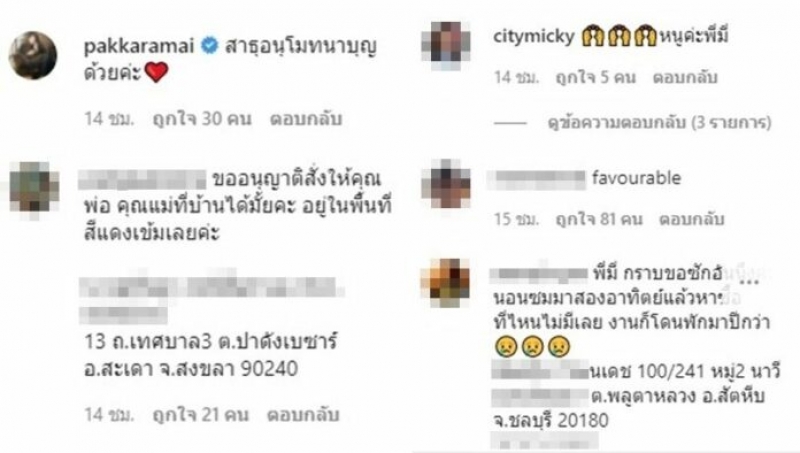
Task: Click the pakkaramai username link
Action: (139, 46)
